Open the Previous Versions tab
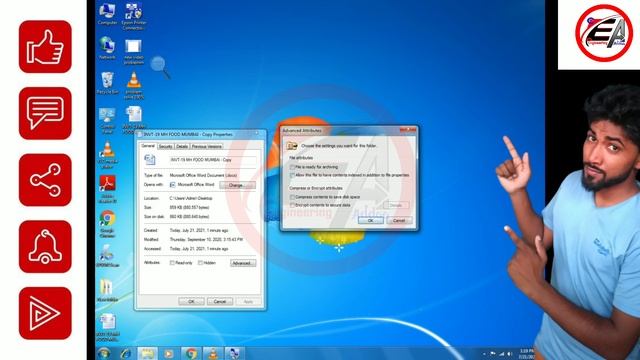Viewport: 640px width, 360px height. [x=207, y=146]
